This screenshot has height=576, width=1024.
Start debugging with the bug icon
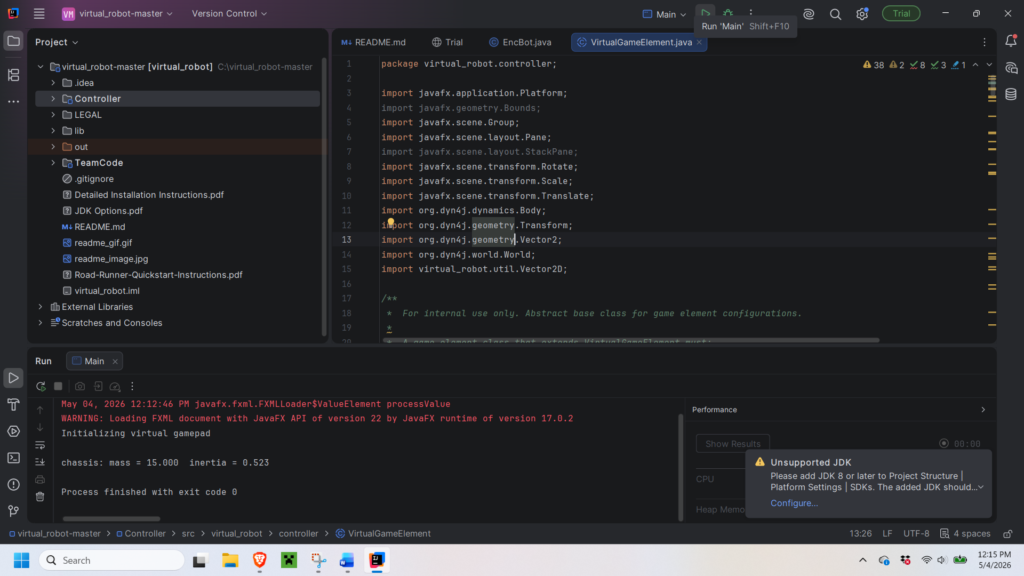point(728,13)
